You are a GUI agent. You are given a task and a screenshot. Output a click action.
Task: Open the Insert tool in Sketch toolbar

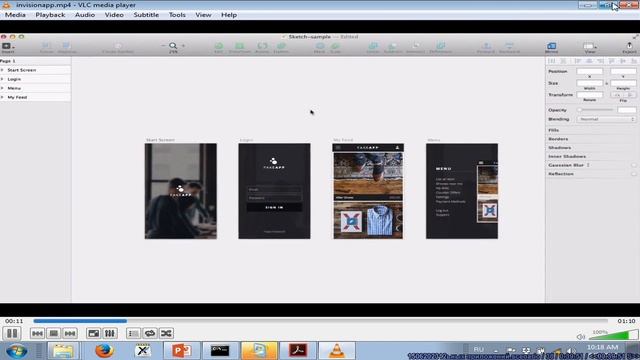pyautogui.click(x=7, y=47)
